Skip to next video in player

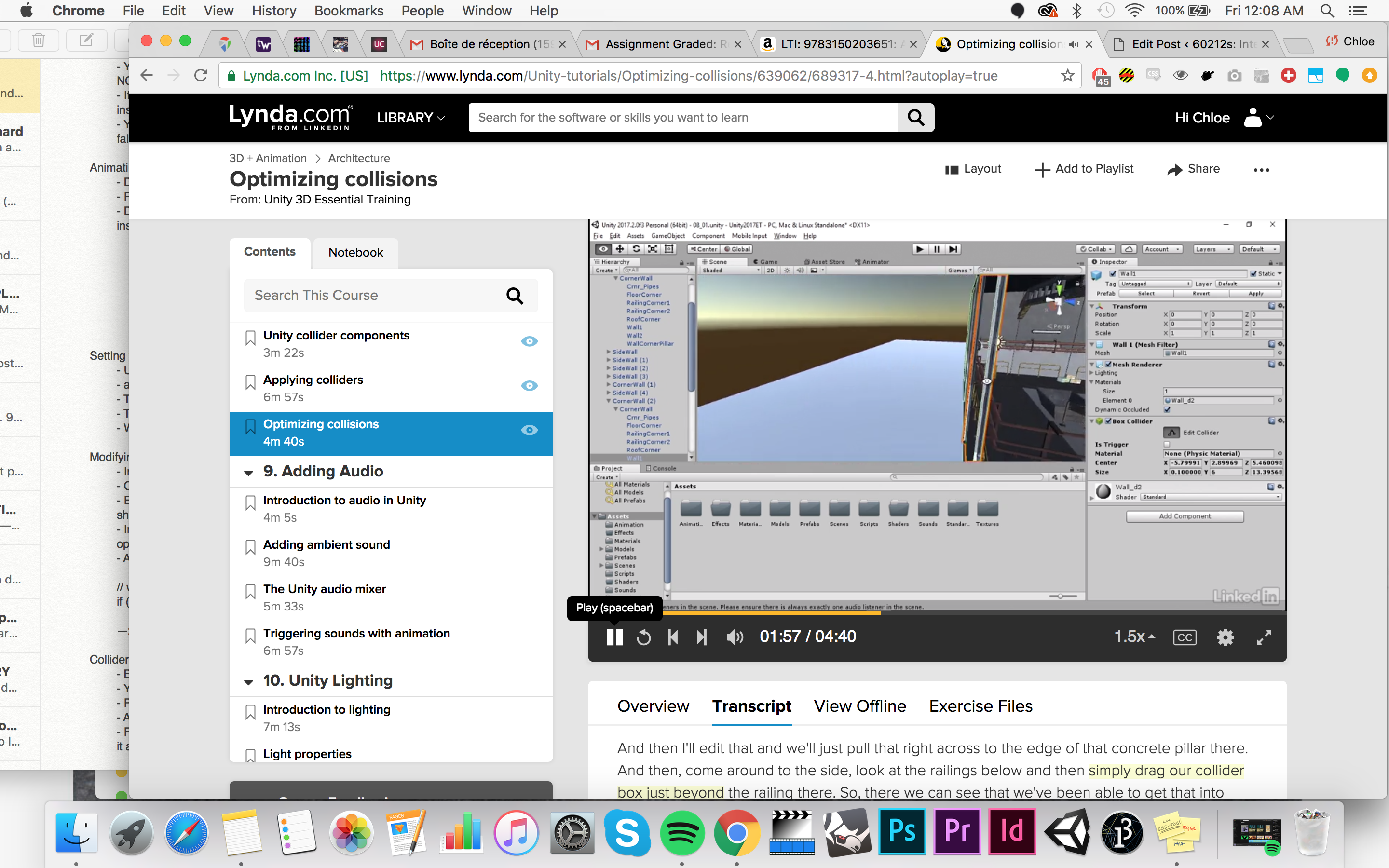pos(701,637)
